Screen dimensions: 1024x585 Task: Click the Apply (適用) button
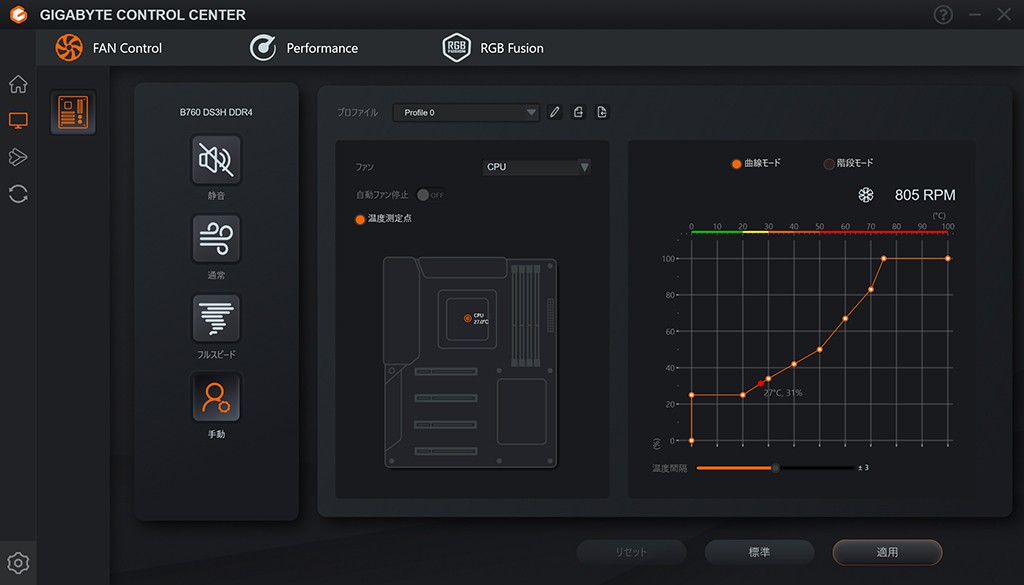[887, 552]
